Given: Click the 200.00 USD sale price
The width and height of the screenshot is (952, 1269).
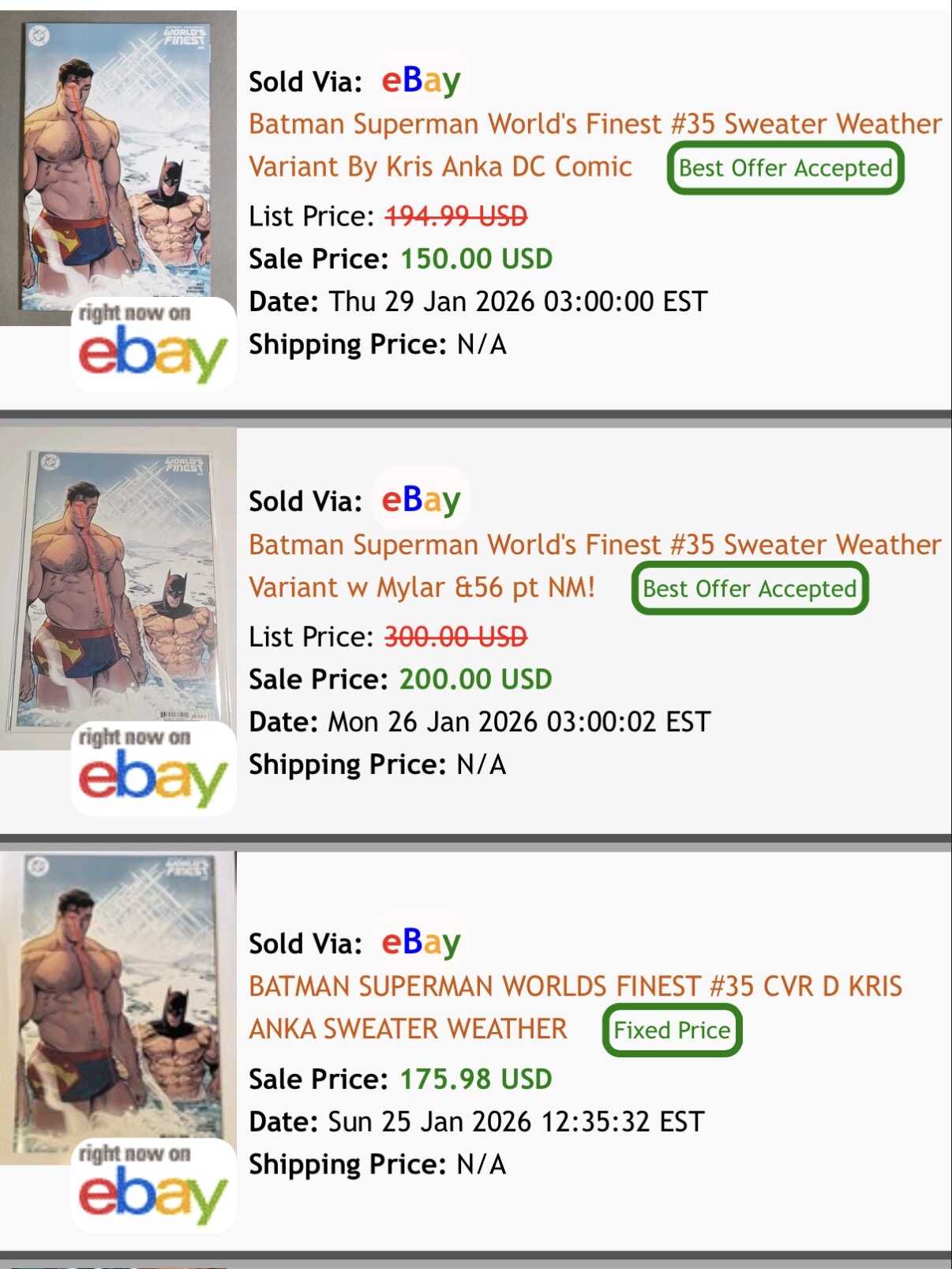Looking at the screenshot, I should (x=476, y=679).
